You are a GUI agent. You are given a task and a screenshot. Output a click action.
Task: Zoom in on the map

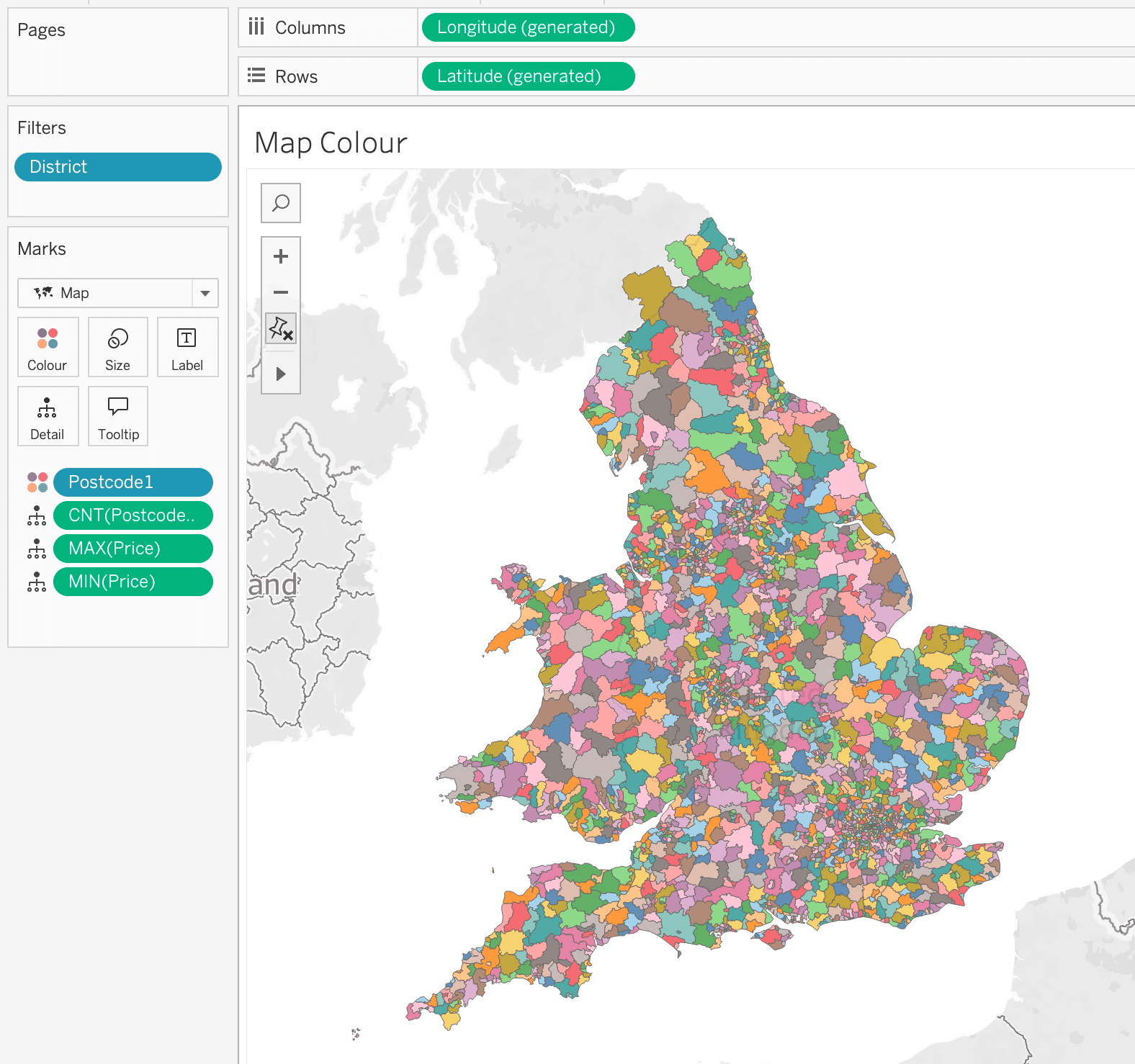(x=281, y=256)
